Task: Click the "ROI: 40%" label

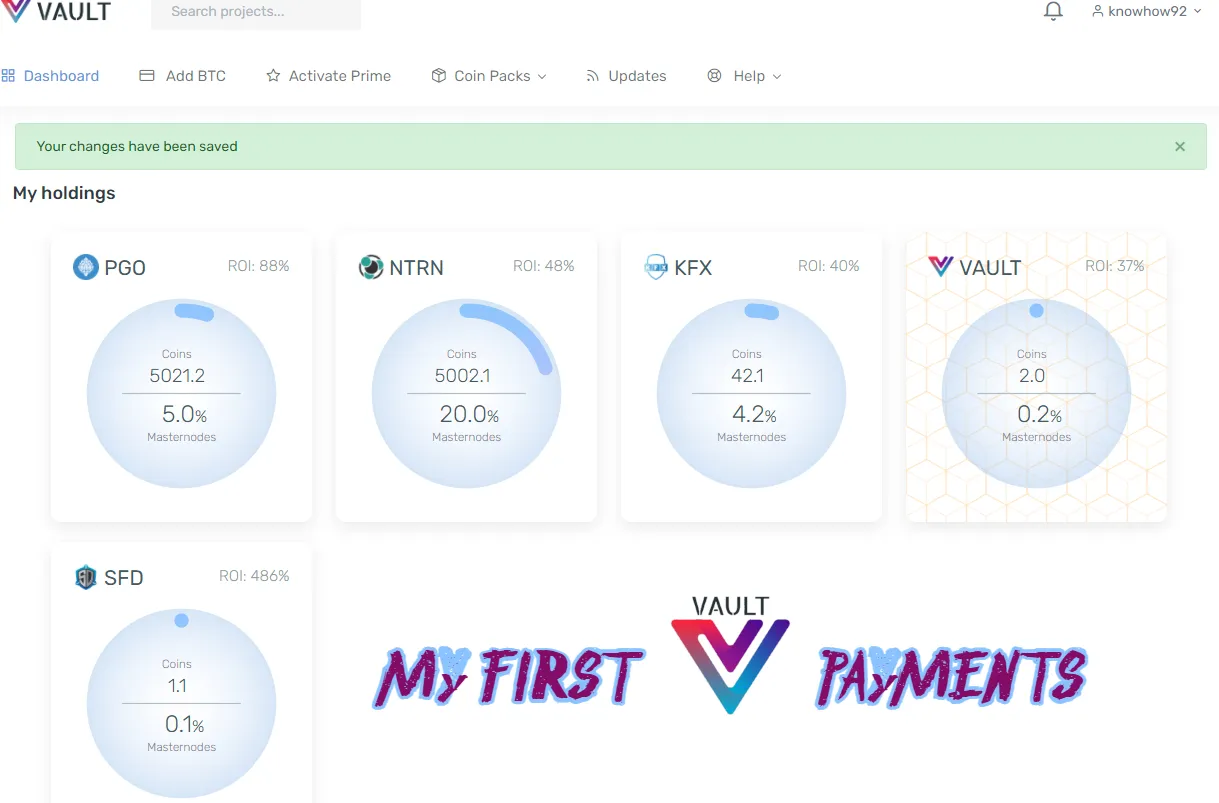Action: 829,266
